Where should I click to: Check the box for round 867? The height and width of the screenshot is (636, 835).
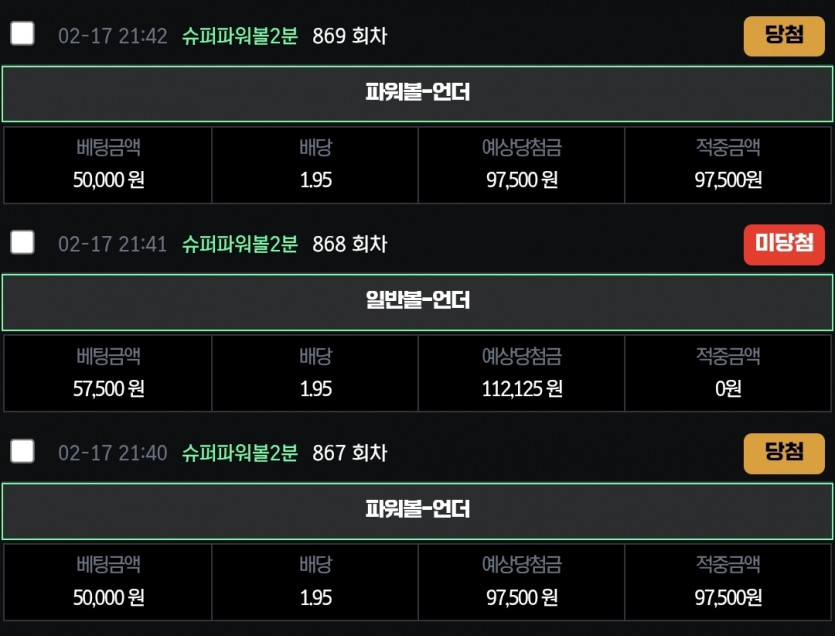(22, 451)
